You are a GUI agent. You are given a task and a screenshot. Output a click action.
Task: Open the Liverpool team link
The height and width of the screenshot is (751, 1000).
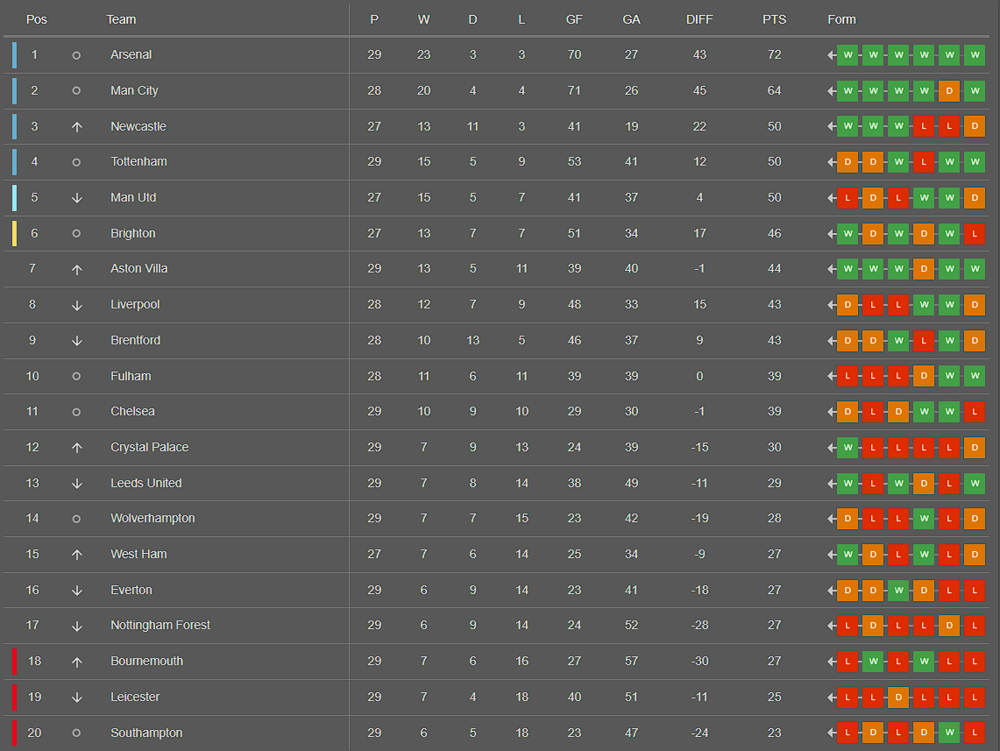pyautogui.click(x=135, y=305)
